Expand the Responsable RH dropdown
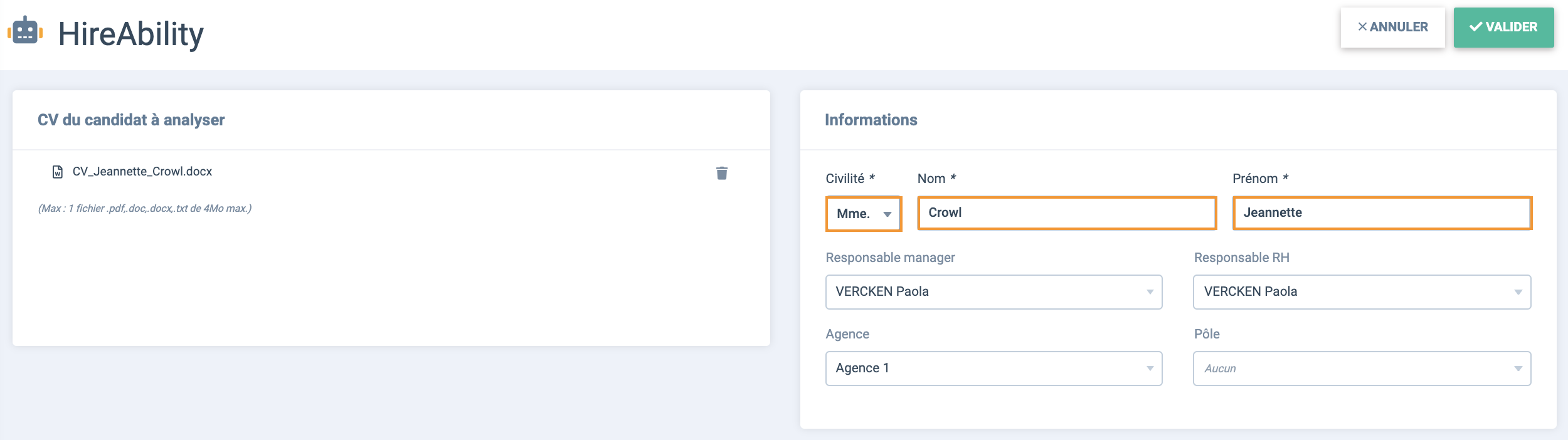This screenshot has height=440, width=1568. [1362, 292]
